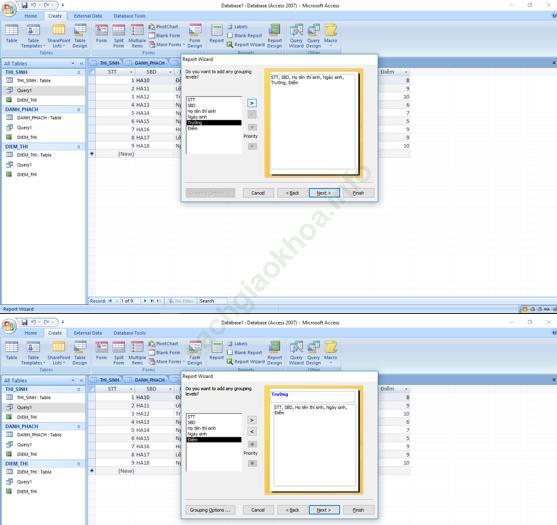Viewport: 557px width, 525px height.
Task: Select Query Design icon in upper ribbon
Action: tap(313, 36)
